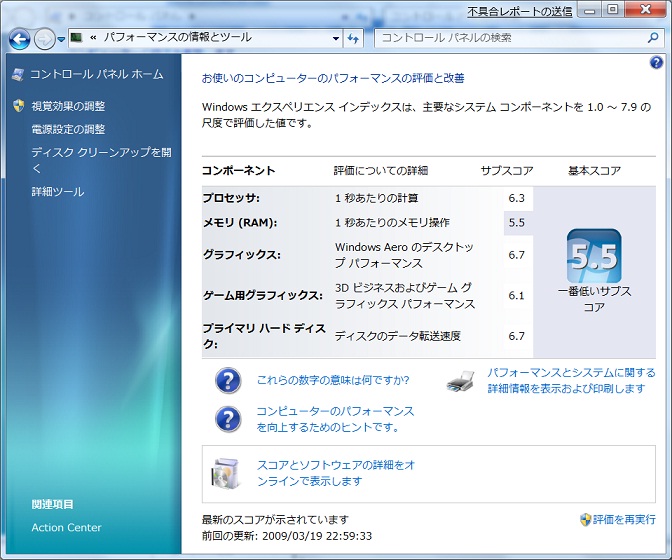Open the recent pages dropdown arrow
Viewport: 672px width, 560px height.
pyautogui.click(x=62, y=39)
